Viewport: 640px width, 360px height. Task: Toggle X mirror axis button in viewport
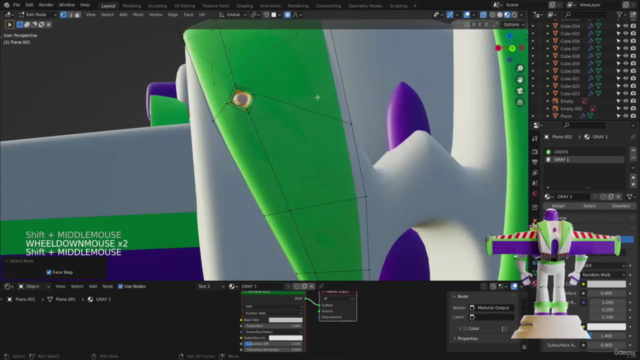tap(473, 24)
